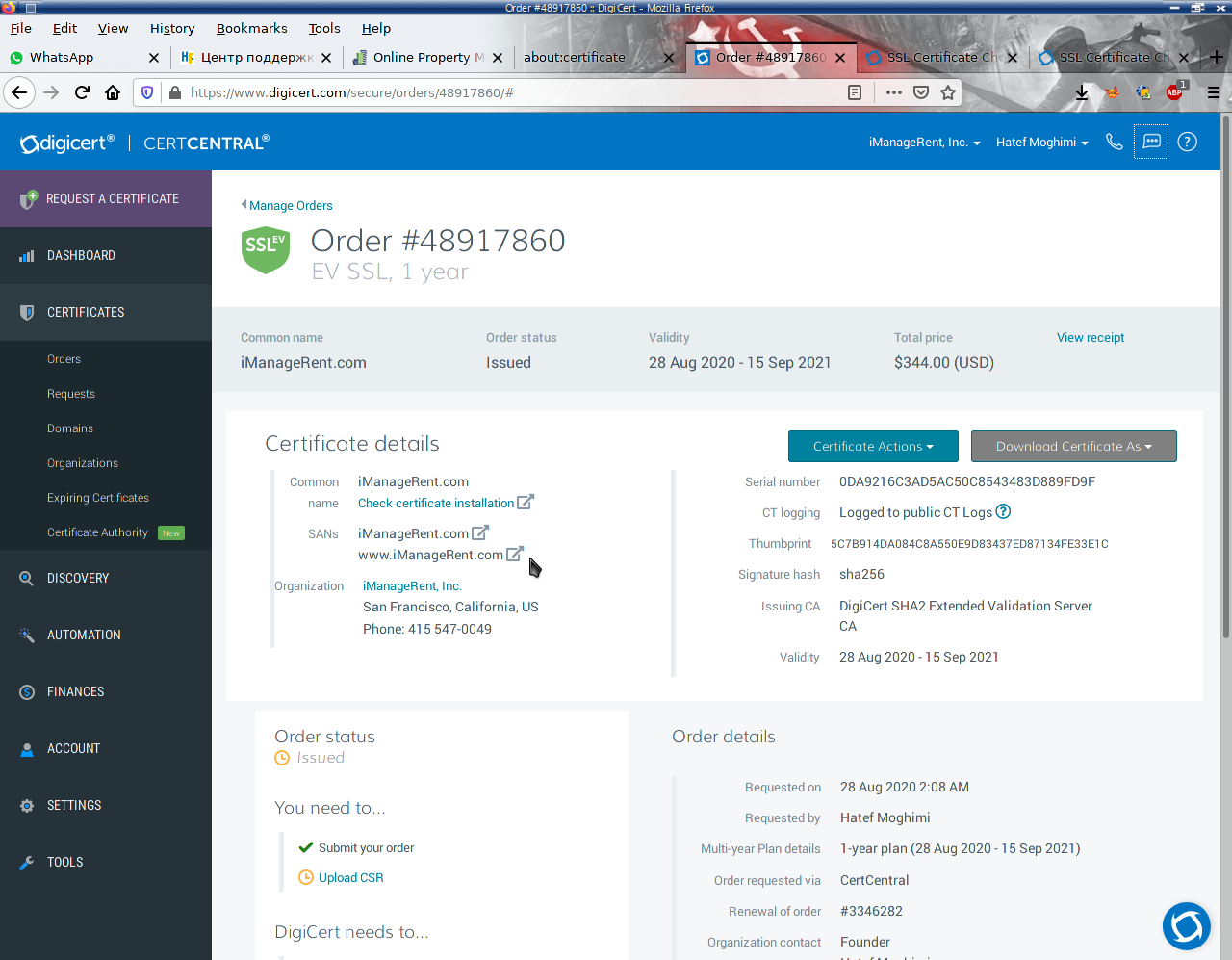Expand the Account sidebar section

click(106, 748)
